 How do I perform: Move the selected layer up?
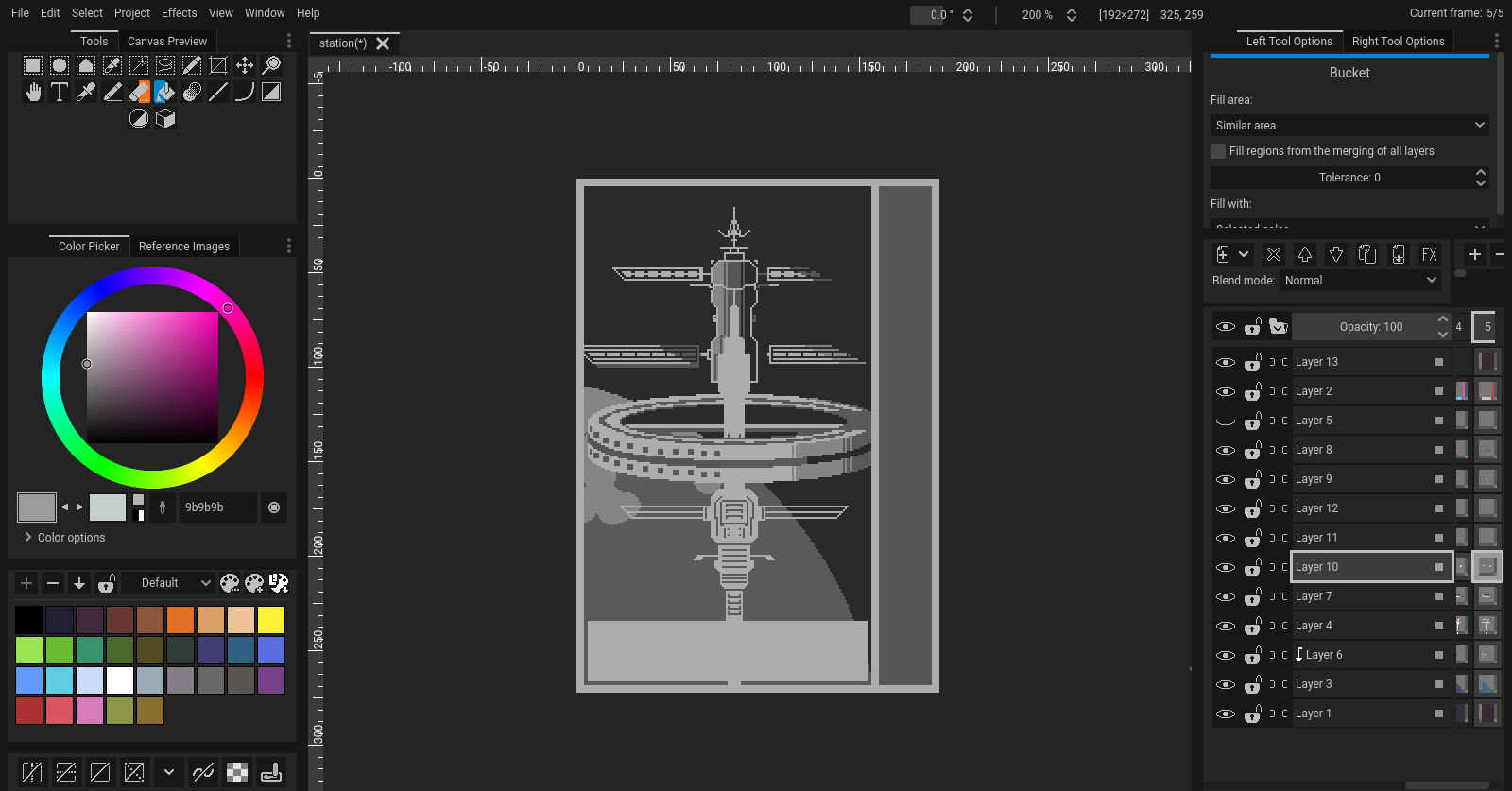pos(1304,254)
